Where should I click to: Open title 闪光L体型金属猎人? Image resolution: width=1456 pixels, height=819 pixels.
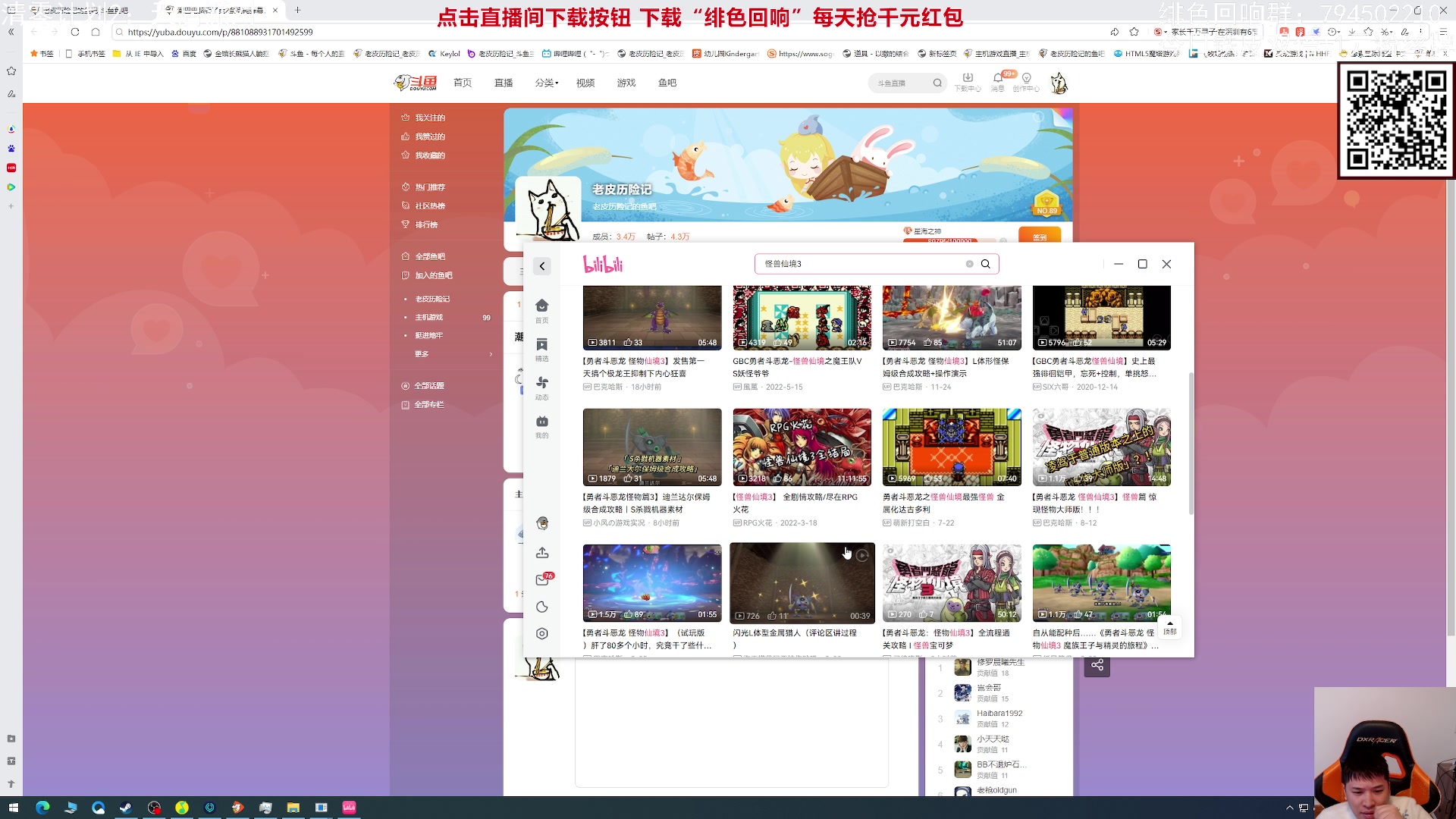(795, 639)
